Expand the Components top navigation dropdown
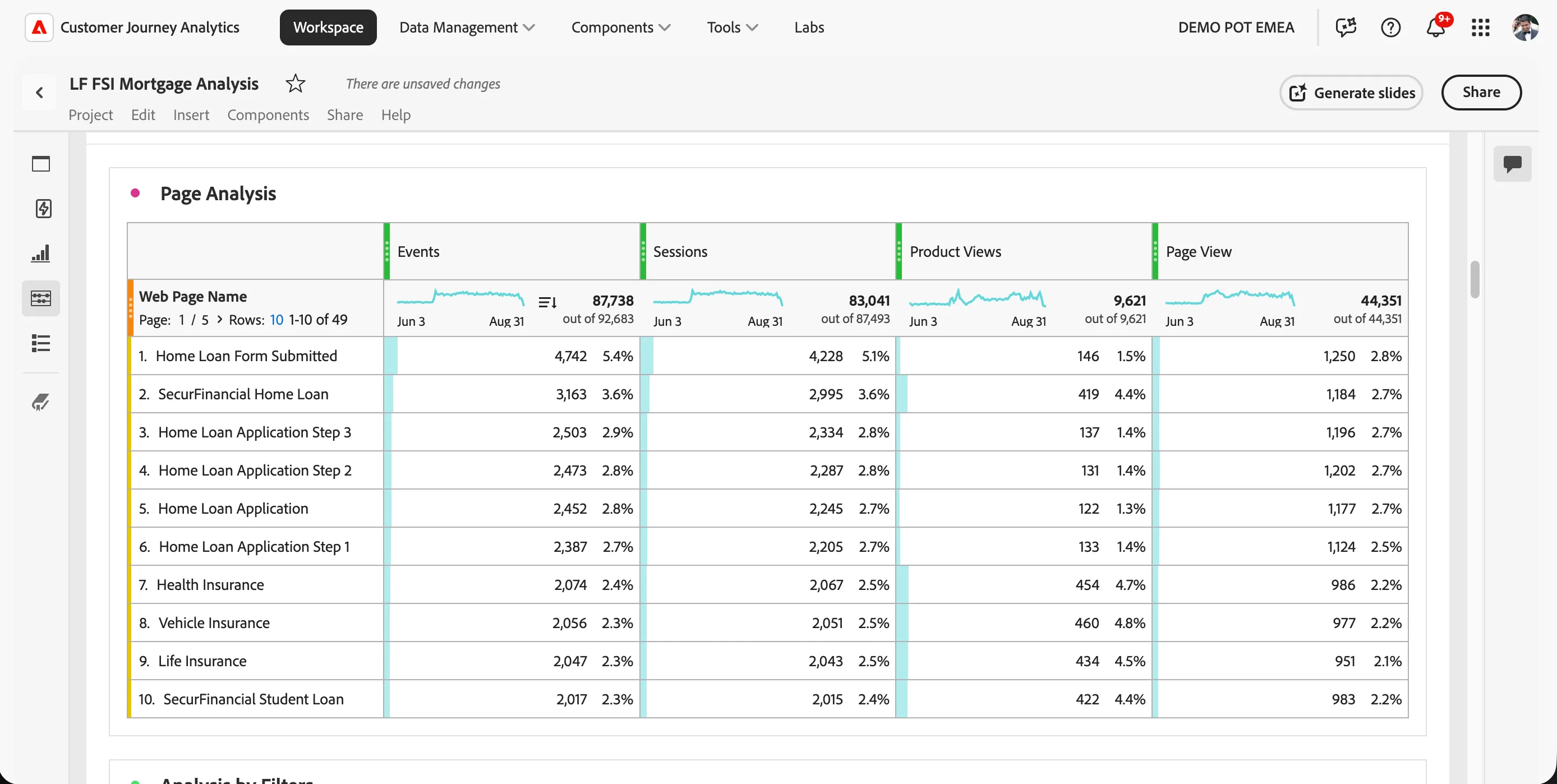Image resolution: width=1557 pixels, height=784 pixels. pyautogui.click(x=621, y=27)
